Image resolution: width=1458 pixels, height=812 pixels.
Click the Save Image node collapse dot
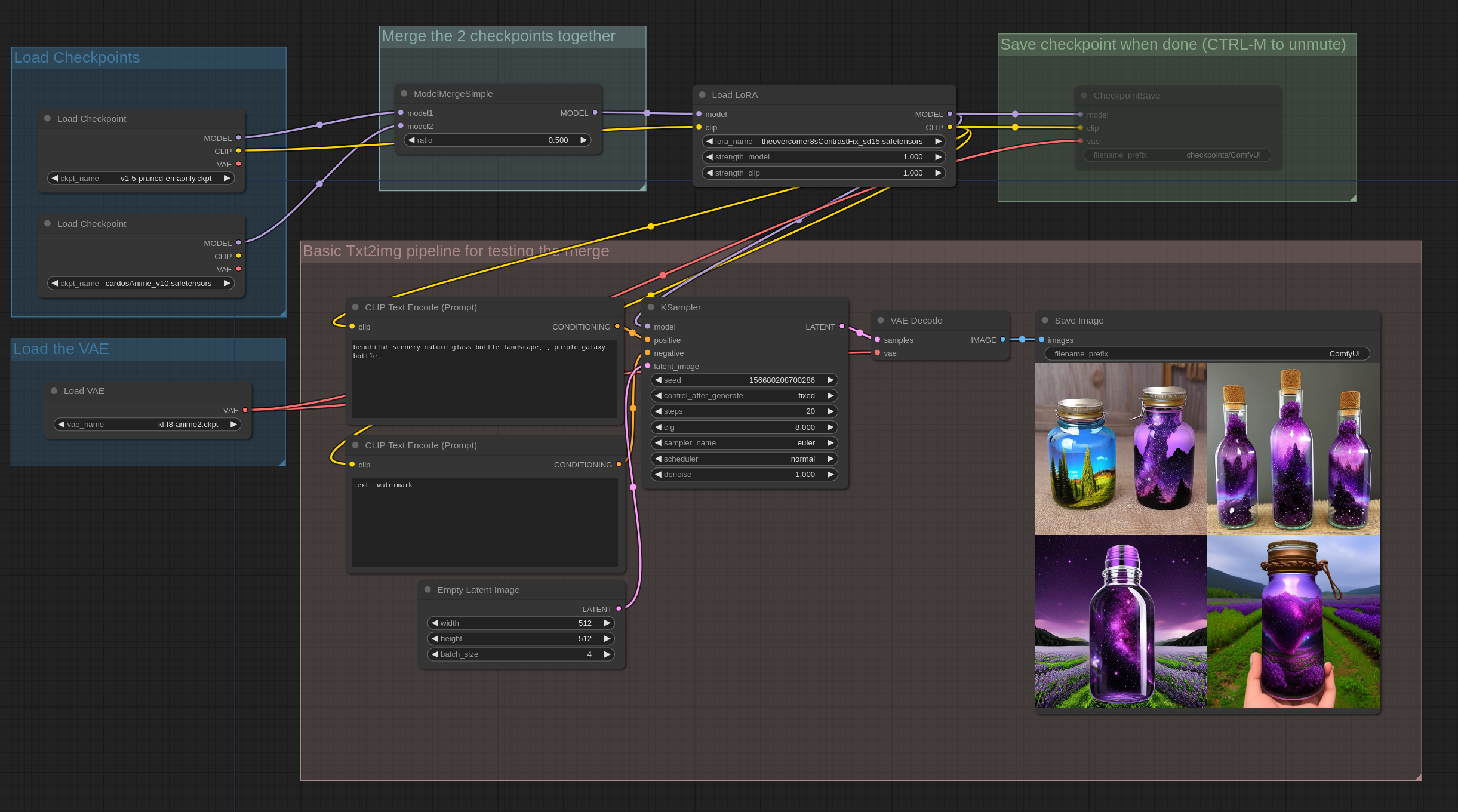pos(1045,321)
